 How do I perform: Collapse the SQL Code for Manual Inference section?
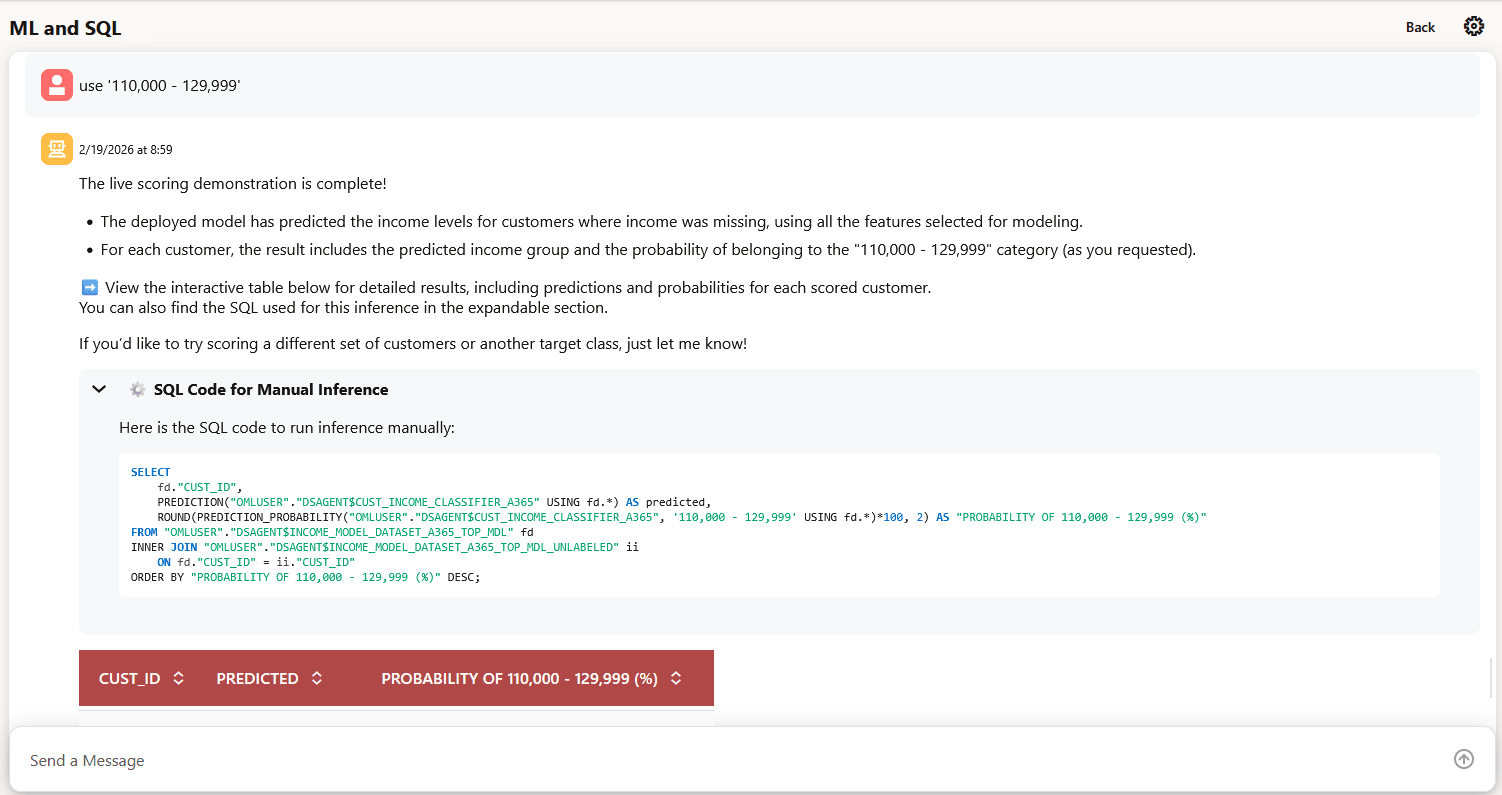(99, 389)
